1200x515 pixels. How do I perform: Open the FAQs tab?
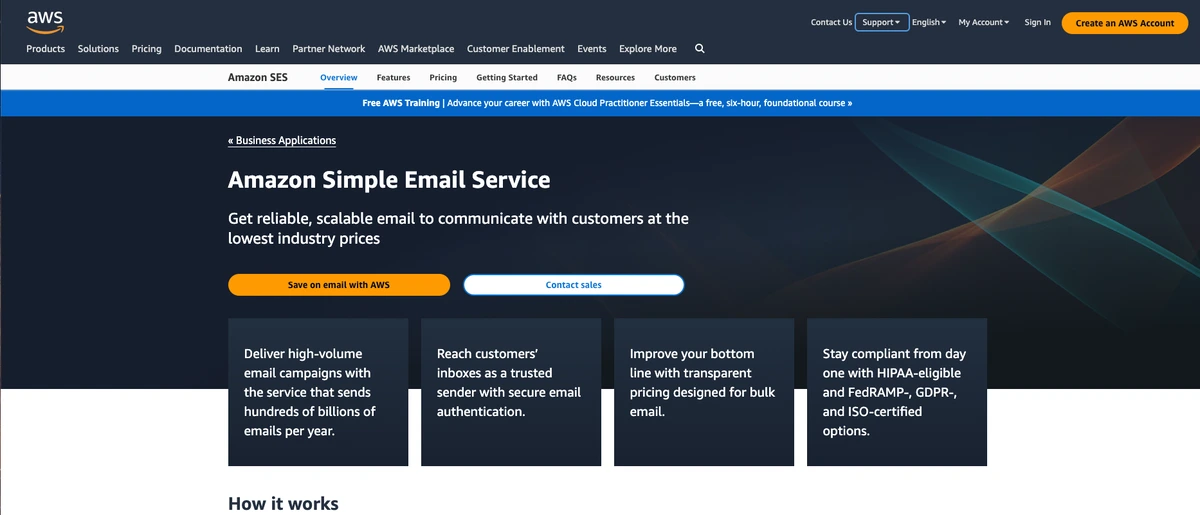pyautogui.click(x=567, y=77)
